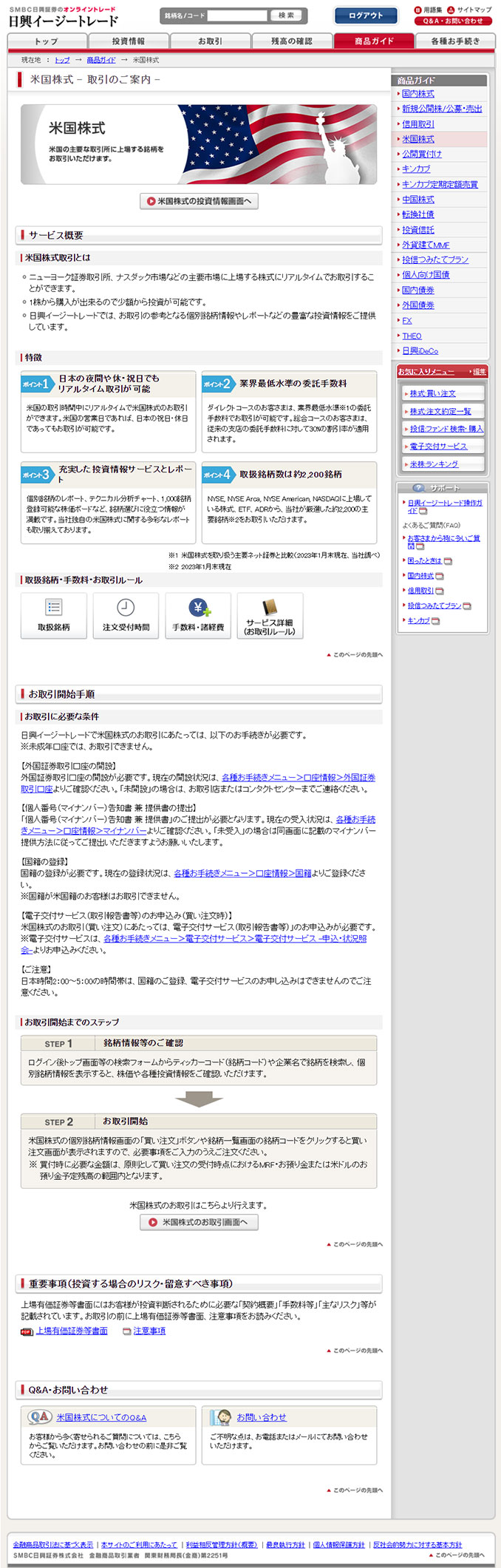501x1568 pixels.
Task: Click the サービス詳細 book icon
Action: point(270,608)
